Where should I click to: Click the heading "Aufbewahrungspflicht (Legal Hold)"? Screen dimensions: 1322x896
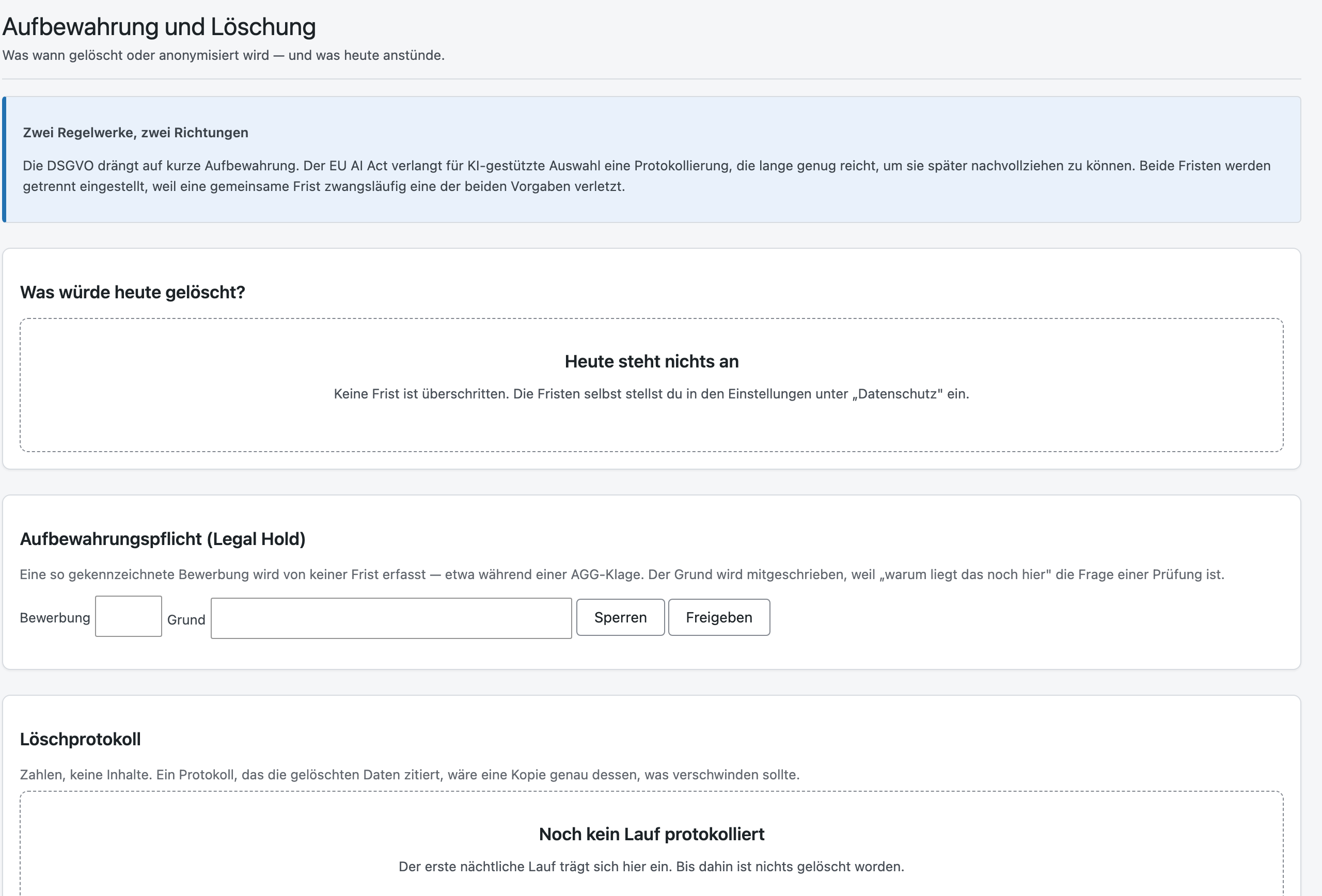[x=163, y=539]
